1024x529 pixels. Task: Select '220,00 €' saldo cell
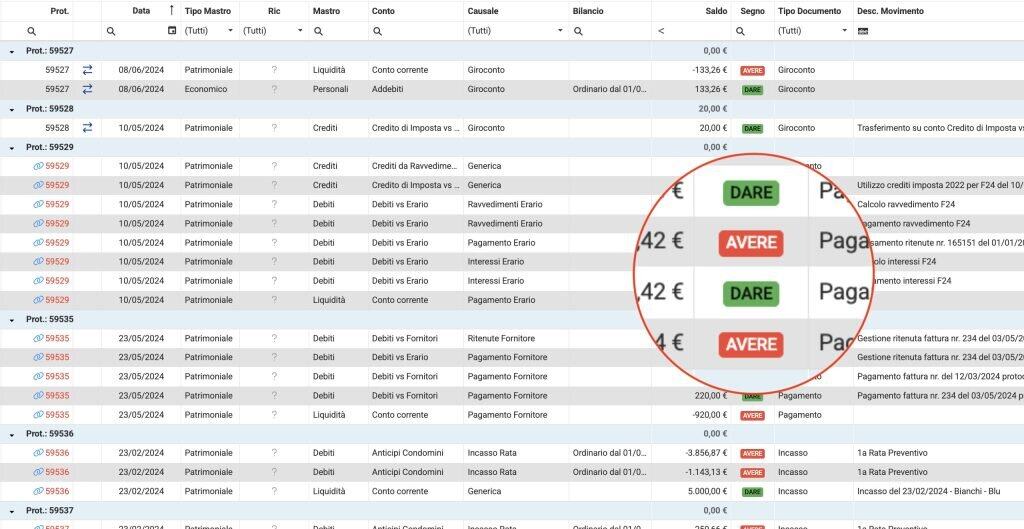(x=711, y=396)
